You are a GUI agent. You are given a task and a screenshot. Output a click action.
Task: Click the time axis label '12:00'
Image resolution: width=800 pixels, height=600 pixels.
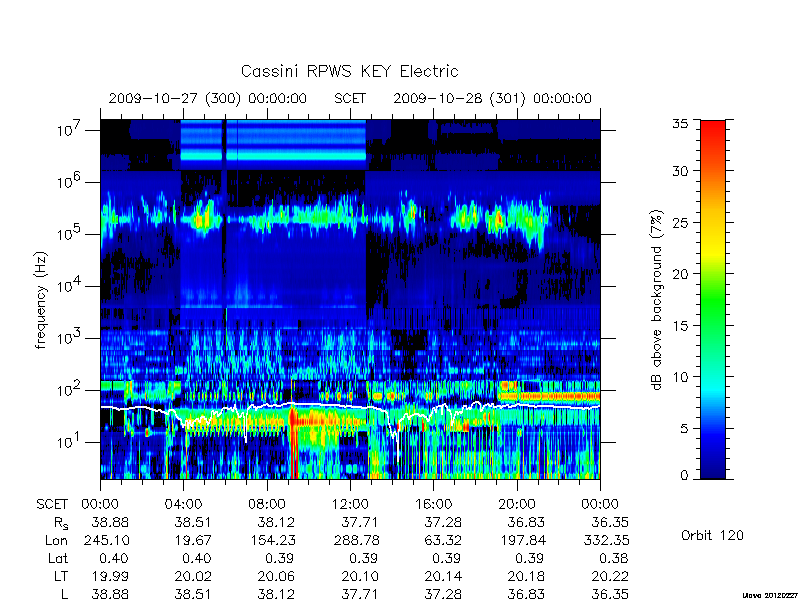350,504
